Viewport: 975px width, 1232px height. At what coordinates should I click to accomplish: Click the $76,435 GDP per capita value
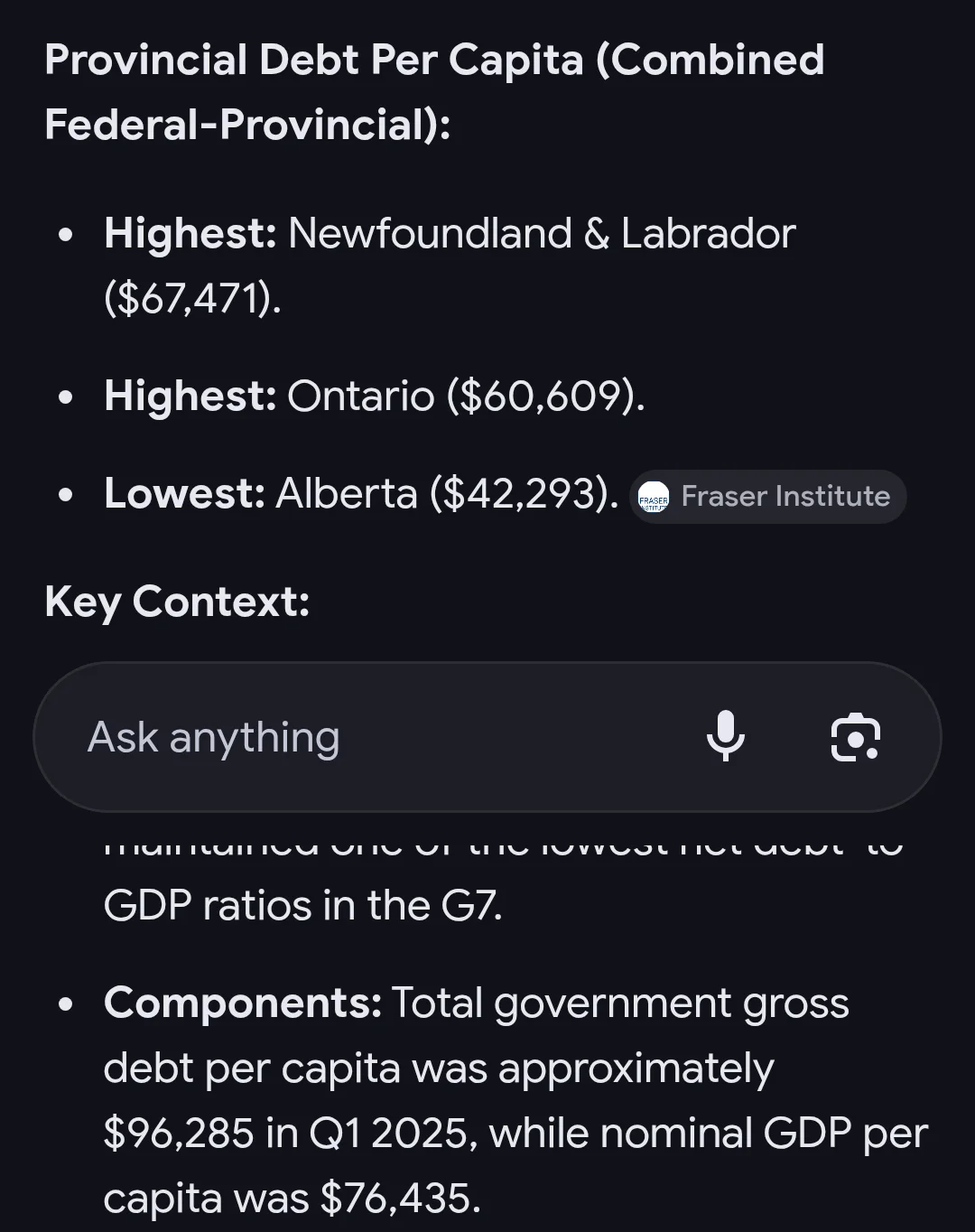click(x=400, y=1199)
